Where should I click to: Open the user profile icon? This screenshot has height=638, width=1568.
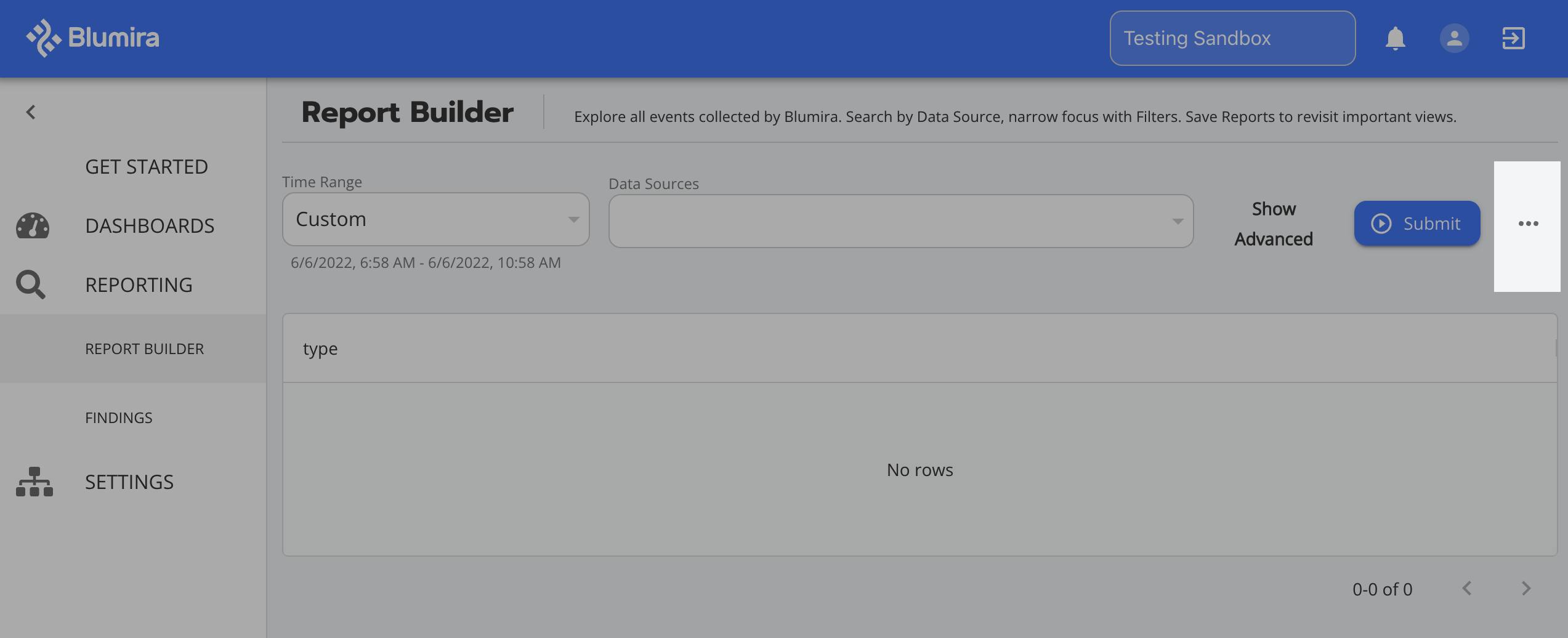(1454, 38)
